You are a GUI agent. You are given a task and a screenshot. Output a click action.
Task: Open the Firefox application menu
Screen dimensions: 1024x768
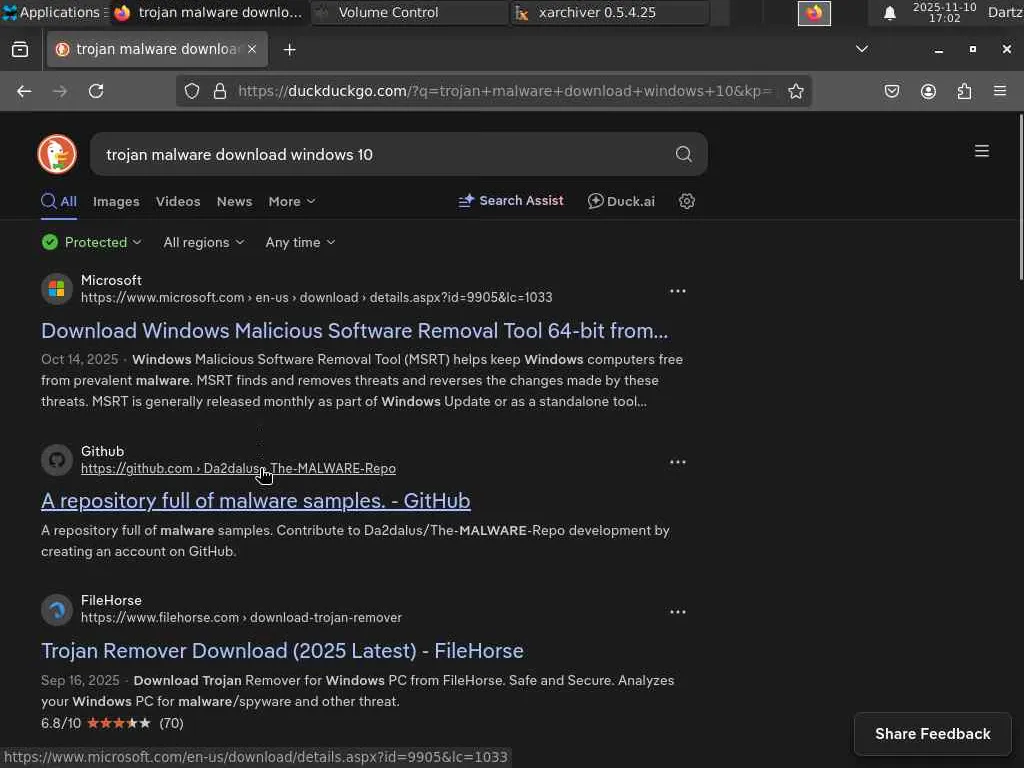click(1000, 91)
